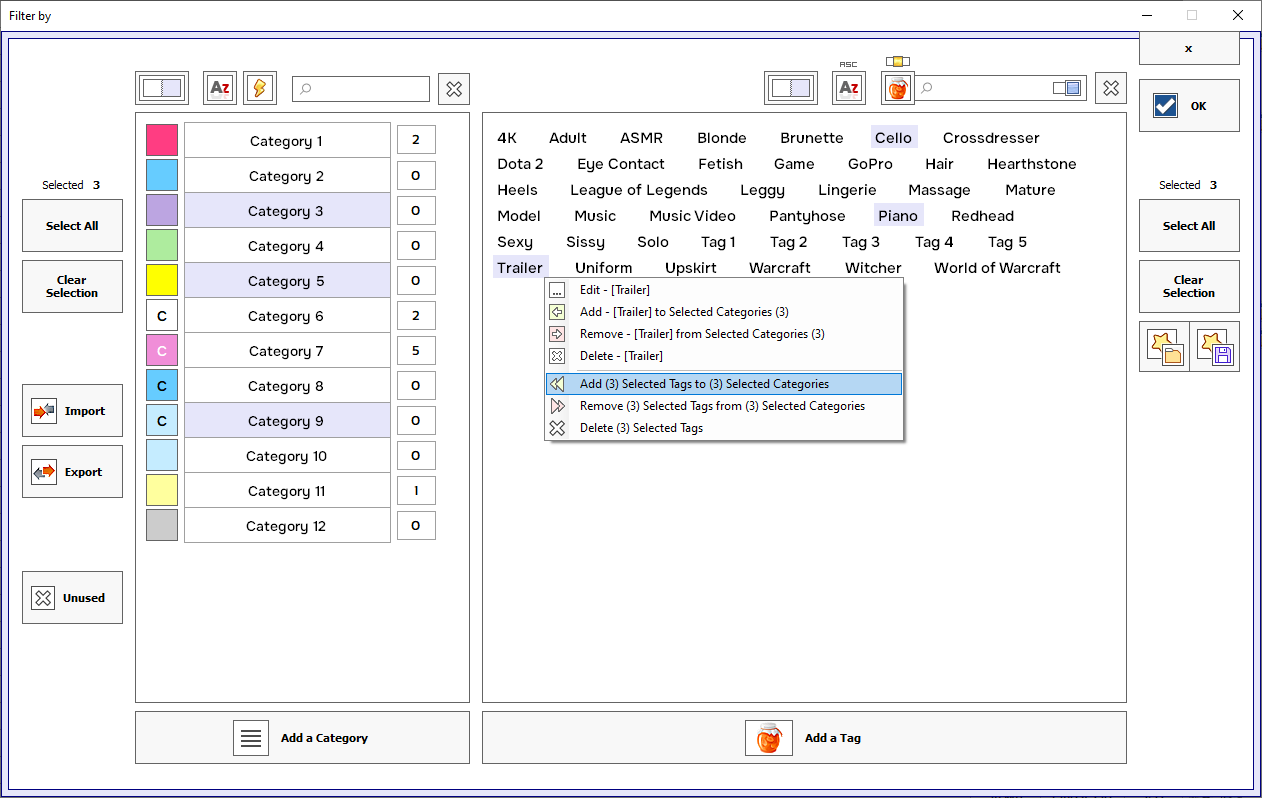This screenshot has height=798, width=1262.
Task: Click the lightning bolt icon above categories
Action: click(x=260, y=88)
